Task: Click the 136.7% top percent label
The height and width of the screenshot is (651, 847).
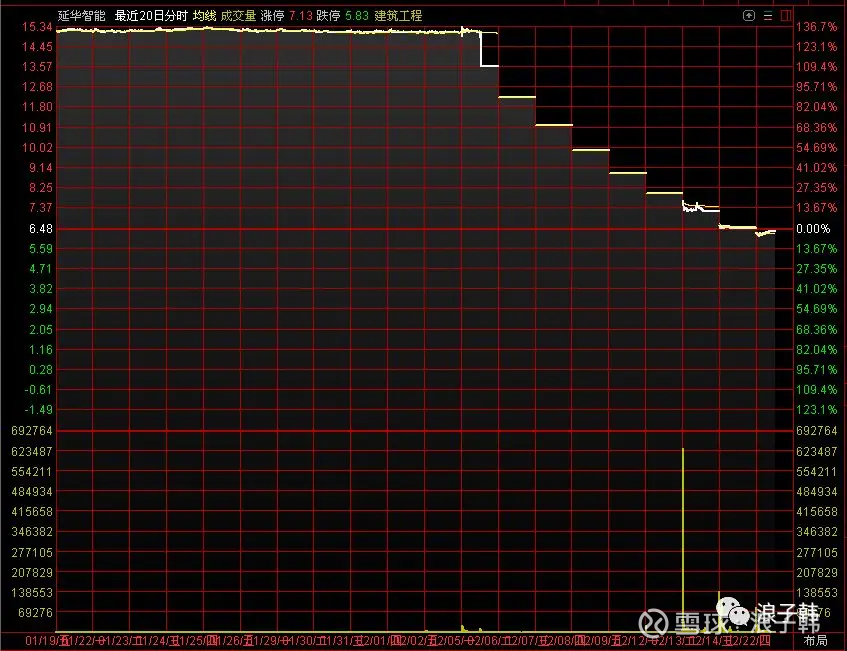Action: click(817, 26)
